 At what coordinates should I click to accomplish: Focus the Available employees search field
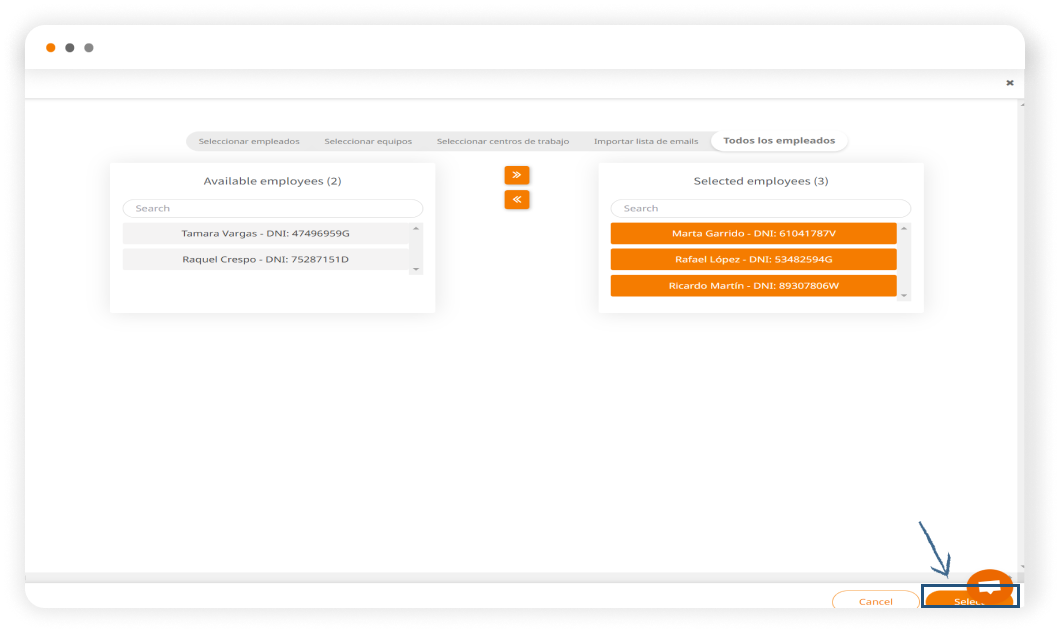(272, 209)
